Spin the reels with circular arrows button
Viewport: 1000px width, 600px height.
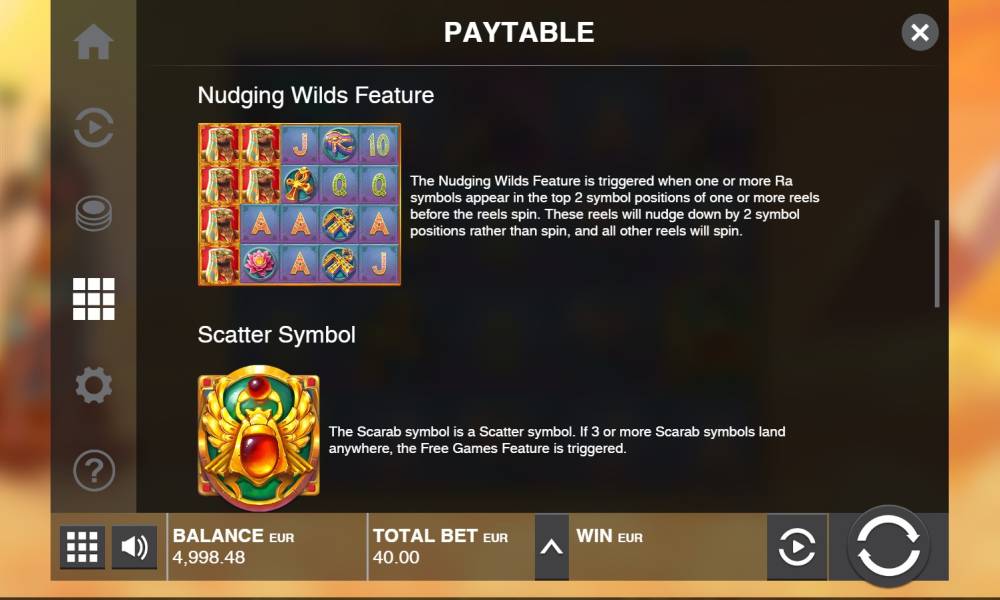888,546
